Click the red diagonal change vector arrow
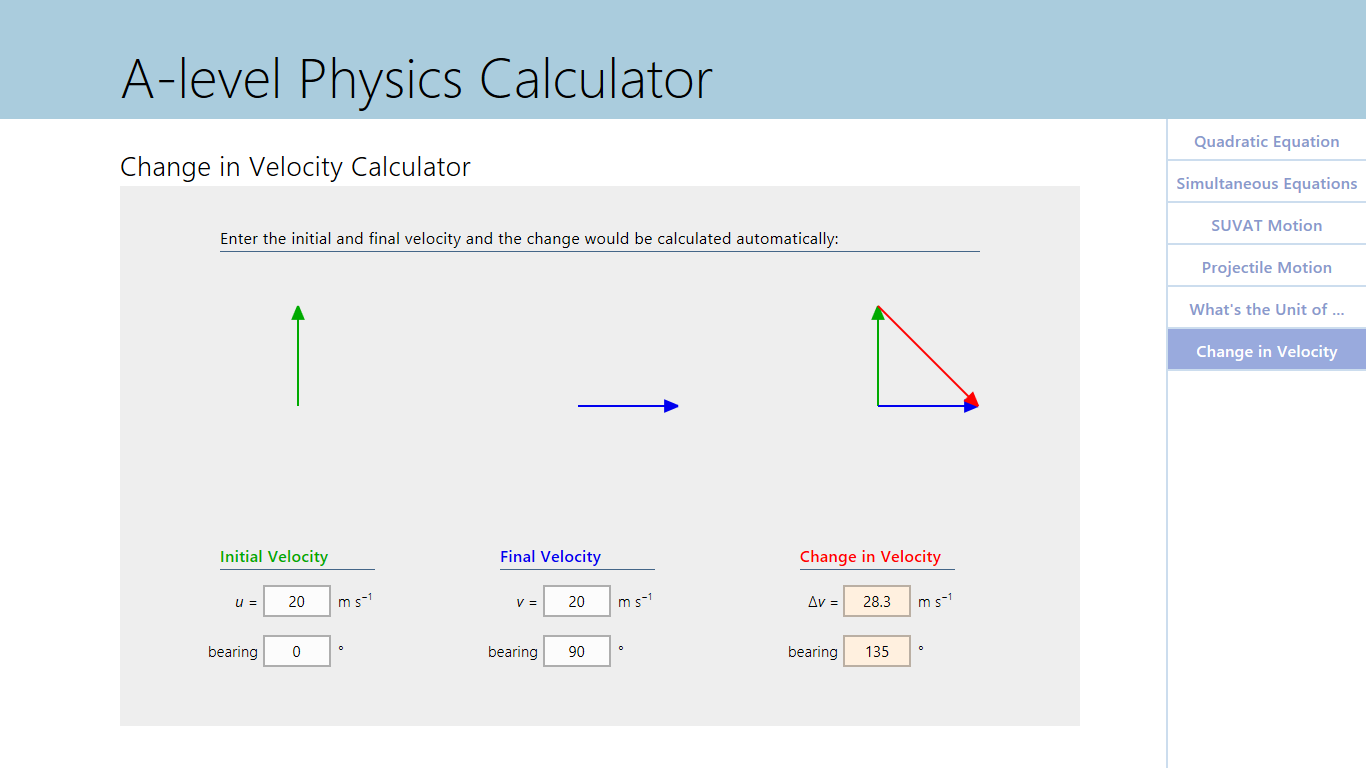This screenshot has width=1366, height=768. 928,356
